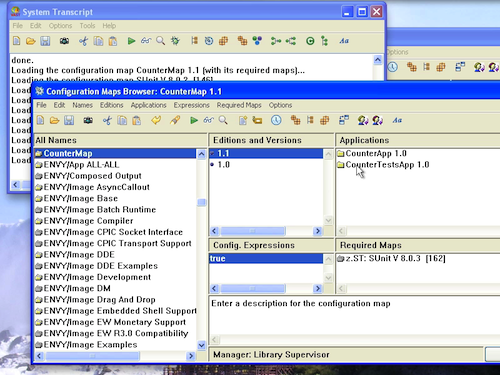The height and width of the screenshot is (375, 500).
Task: Open Required Maps menu
Action: [x=239, y=105]
